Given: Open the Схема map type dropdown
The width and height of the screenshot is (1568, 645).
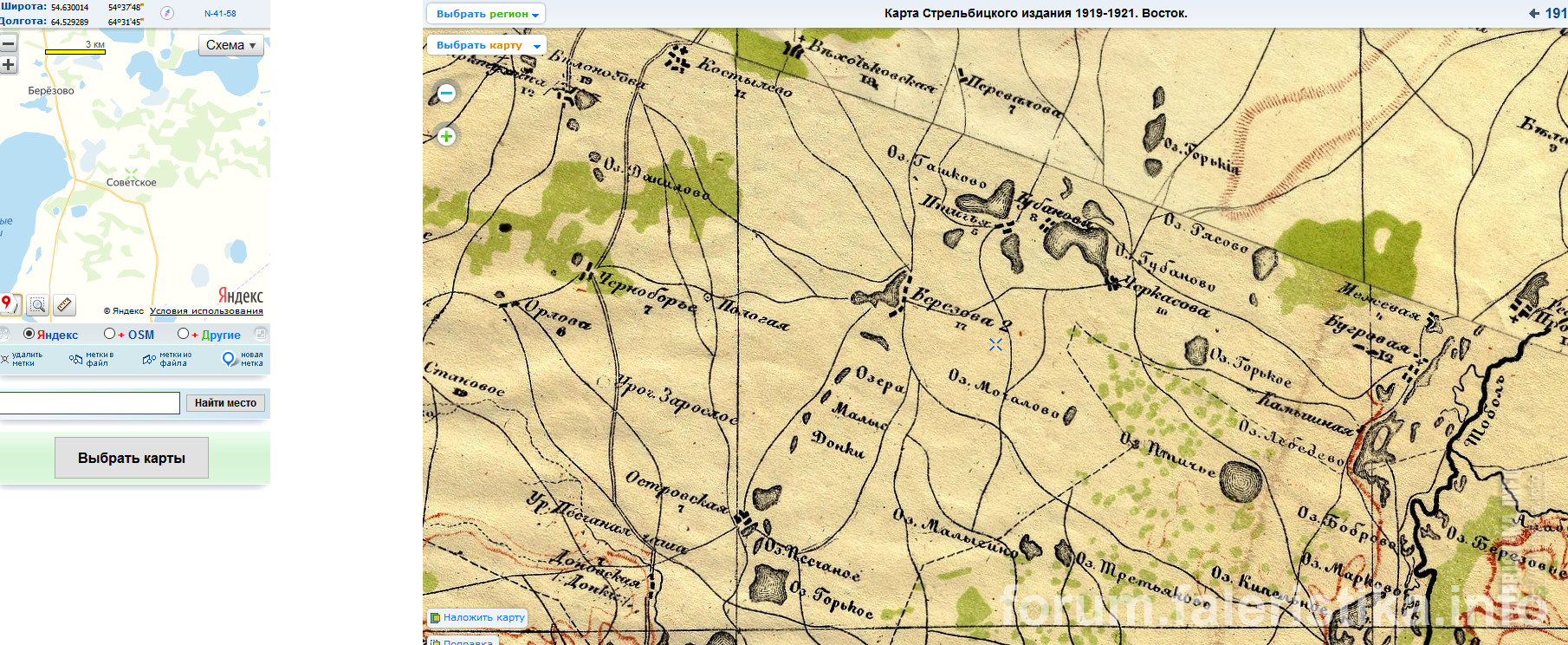Looking at the screenshot, I should tap(231, 45).
